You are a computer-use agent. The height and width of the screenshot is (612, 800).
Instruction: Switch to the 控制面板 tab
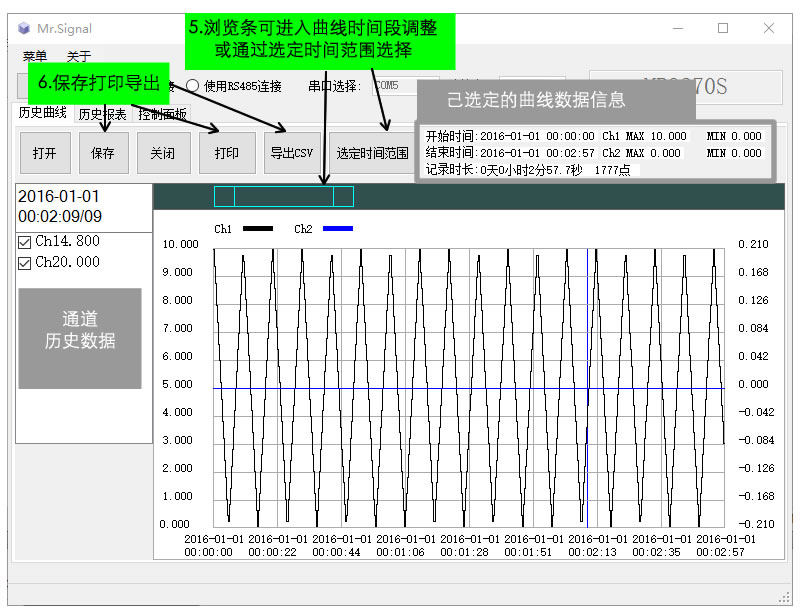tap(162, 114)
